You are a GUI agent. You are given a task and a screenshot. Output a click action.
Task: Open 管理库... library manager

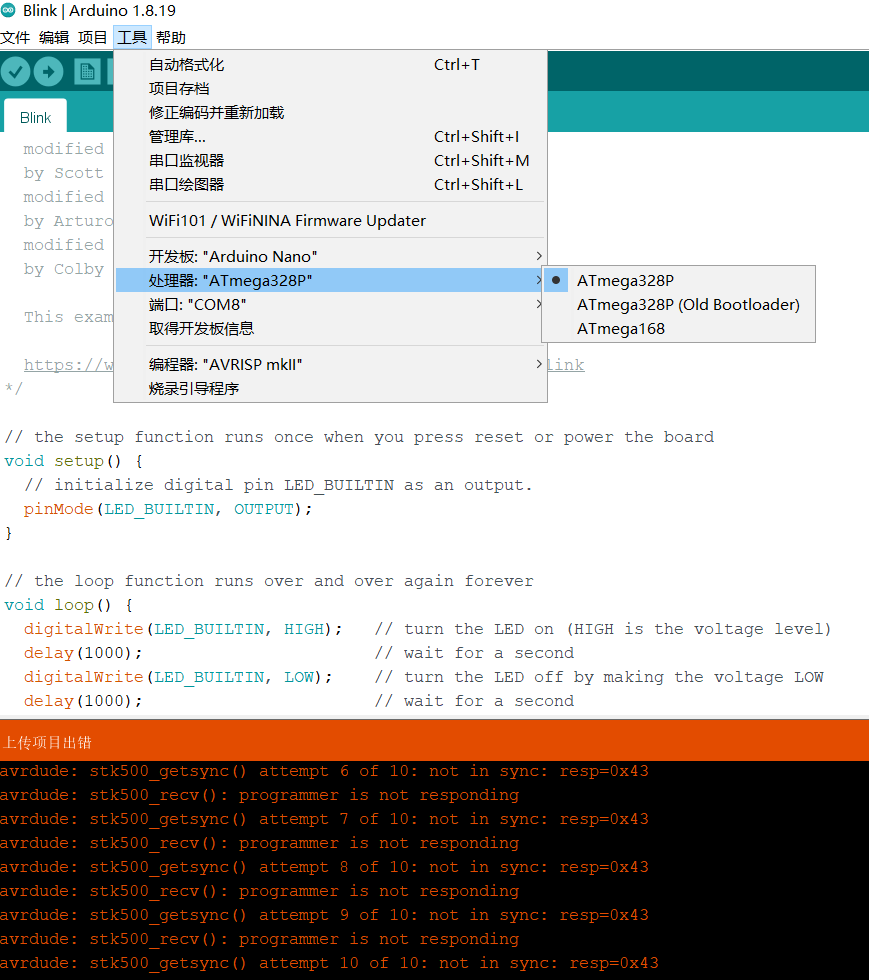(x=330, y=137)
